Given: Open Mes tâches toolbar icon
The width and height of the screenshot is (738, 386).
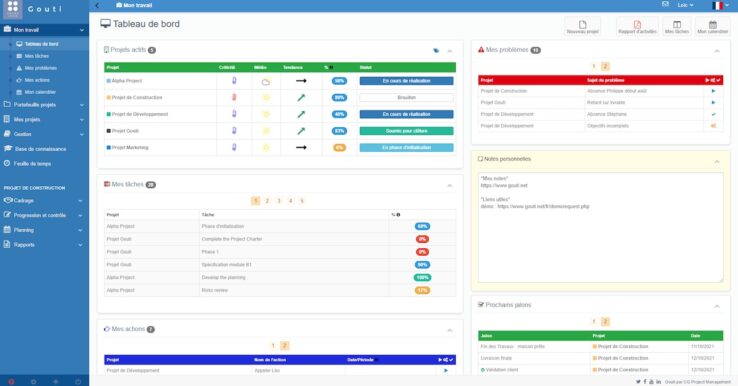Looking at the screenshot, I should [x=677, y=26].
